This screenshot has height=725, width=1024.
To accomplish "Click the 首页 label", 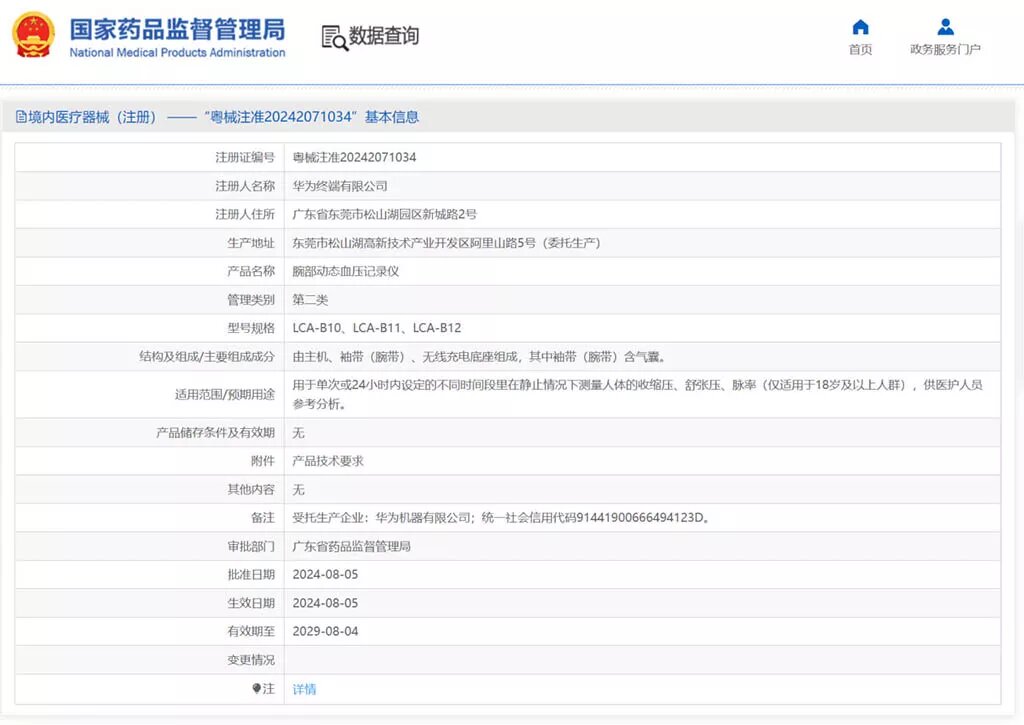I will pyautogui.click(x=860, y=49).
